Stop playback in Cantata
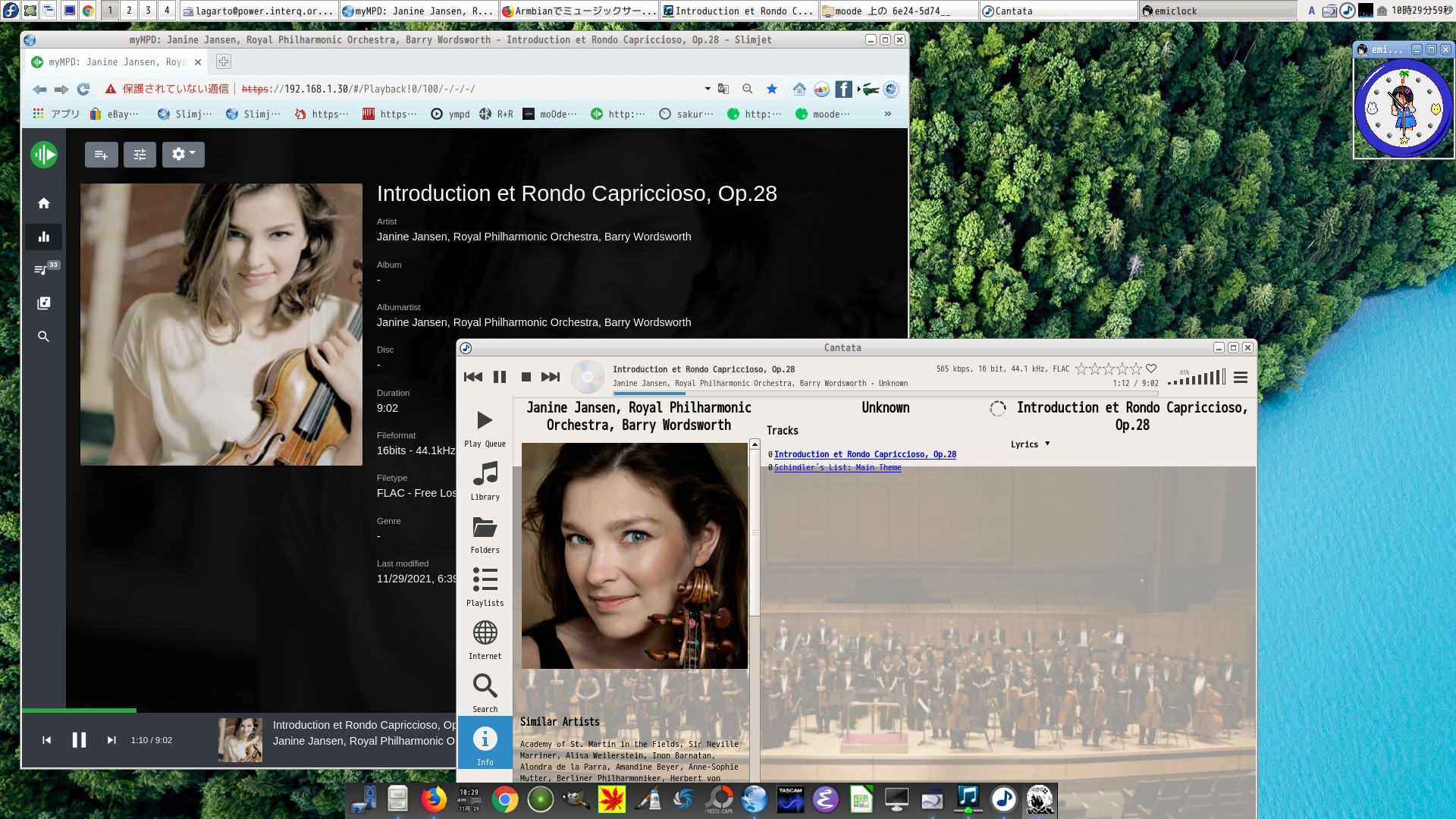 [526, 377]
